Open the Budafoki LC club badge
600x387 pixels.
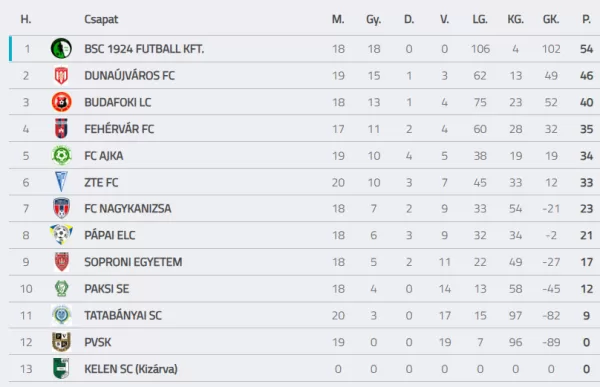[x=61, y=102]
